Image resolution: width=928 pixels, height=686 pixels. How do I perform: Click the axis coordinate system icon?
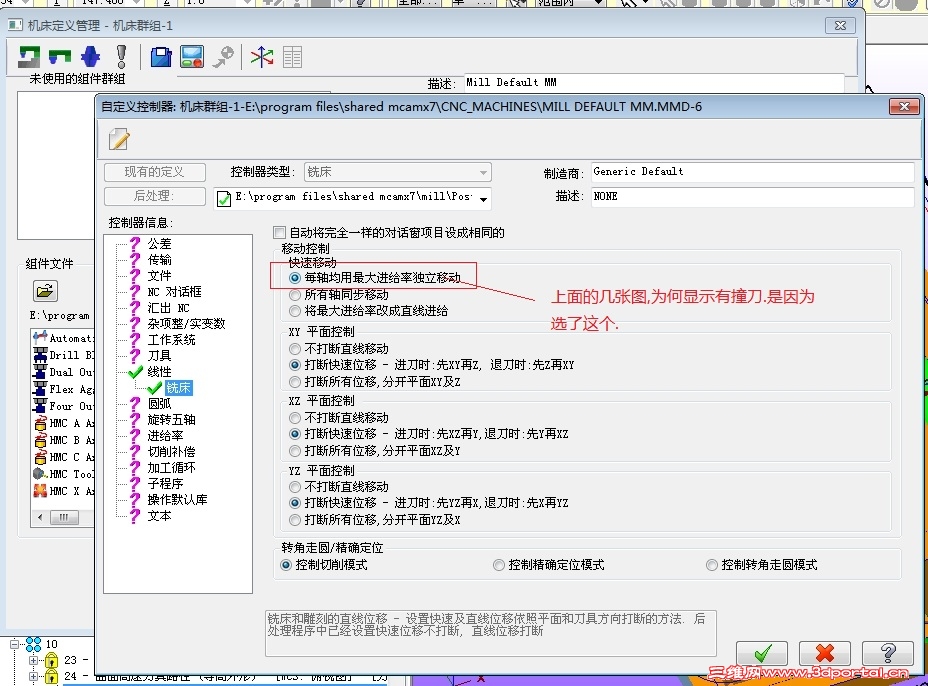(x=262, y=57)
